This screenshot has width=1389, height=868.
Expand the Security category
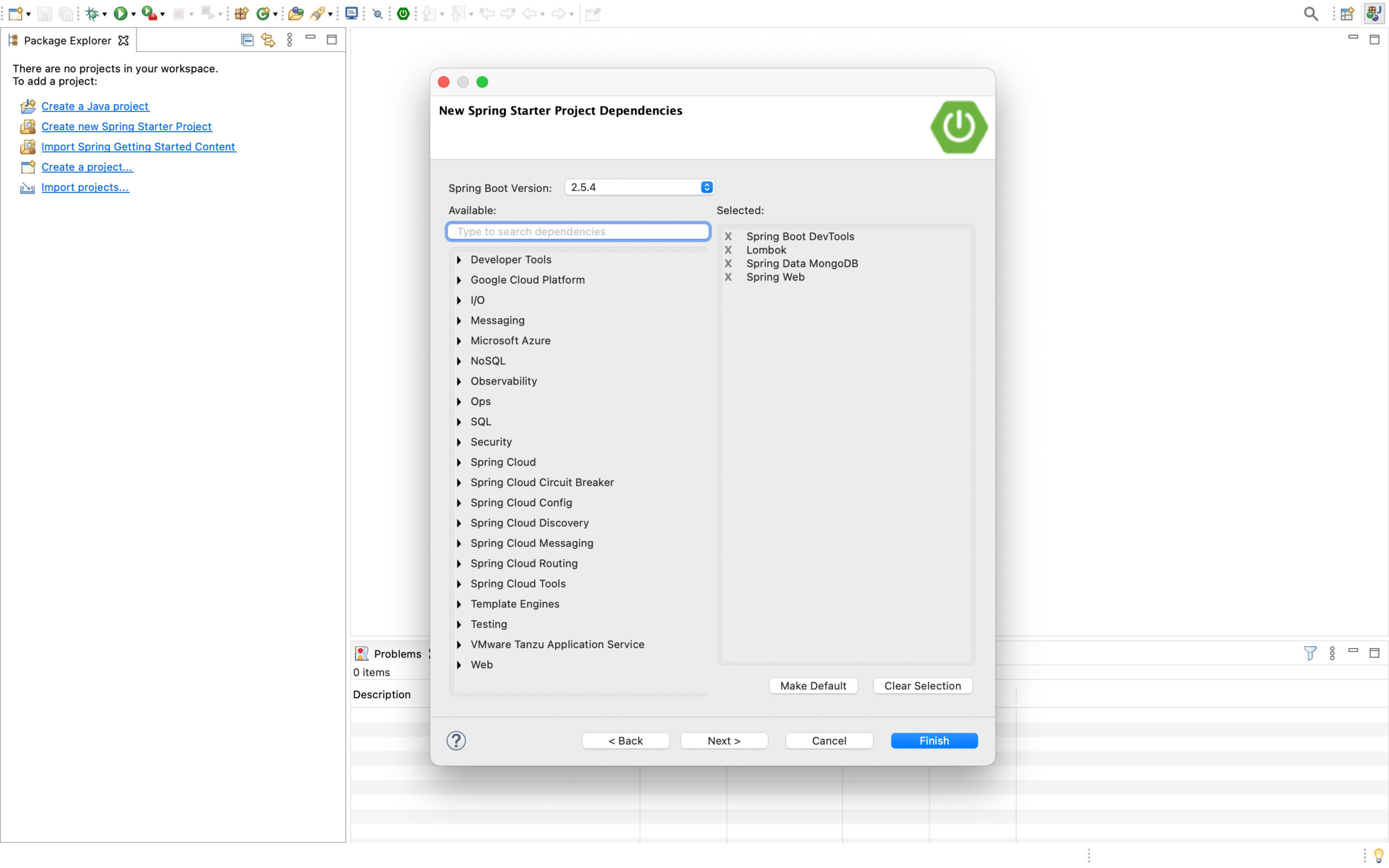tap(459, 442)
